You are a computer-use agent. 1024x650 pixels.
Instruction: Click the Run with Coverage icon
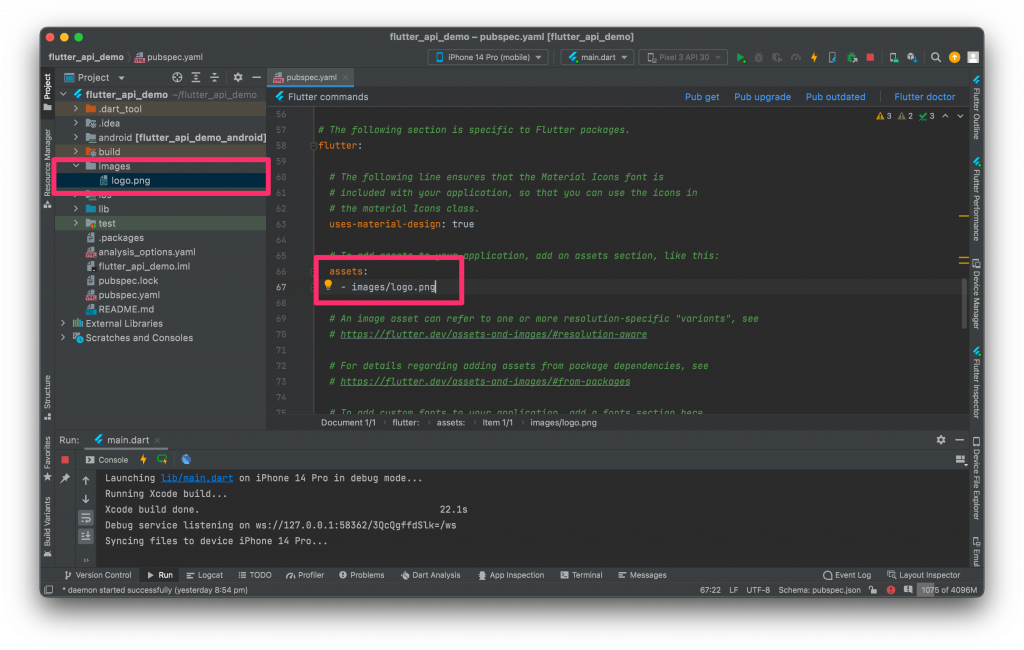[x=776, y=57]
